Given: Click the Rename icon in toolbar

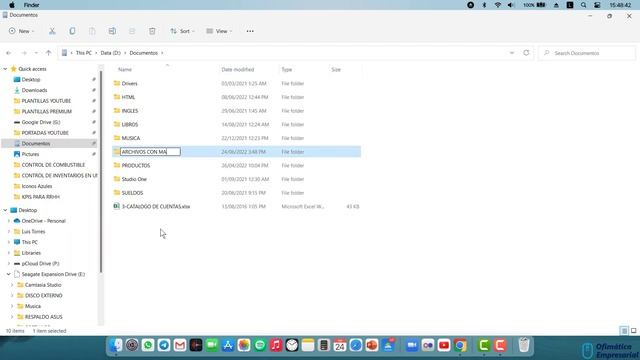Looking at the screenshot, I should point(112,31).
